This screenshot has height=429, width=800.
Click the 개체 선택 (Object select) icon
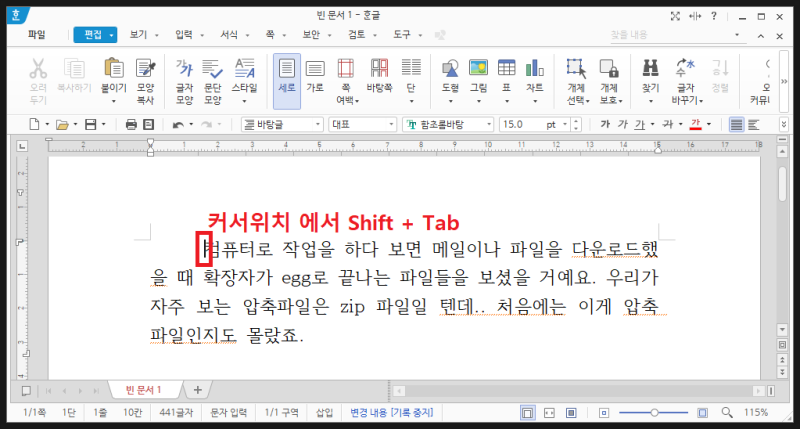[x=576, y=68]
